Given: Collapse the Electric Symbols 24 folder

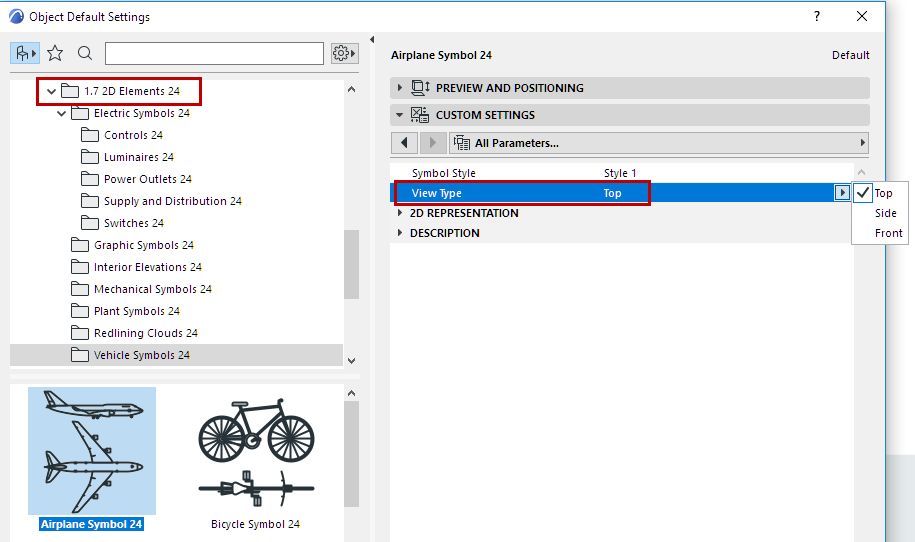Looking at the screenshot, I should (61, 114).
